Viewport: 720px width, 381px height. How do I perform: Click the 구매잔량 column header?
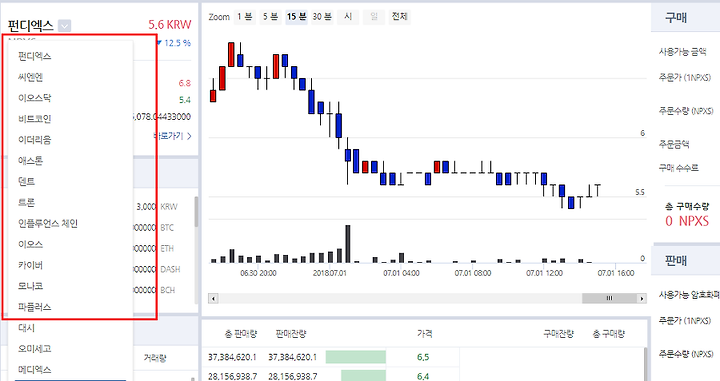pyautogui.click(x=558, y=334)
